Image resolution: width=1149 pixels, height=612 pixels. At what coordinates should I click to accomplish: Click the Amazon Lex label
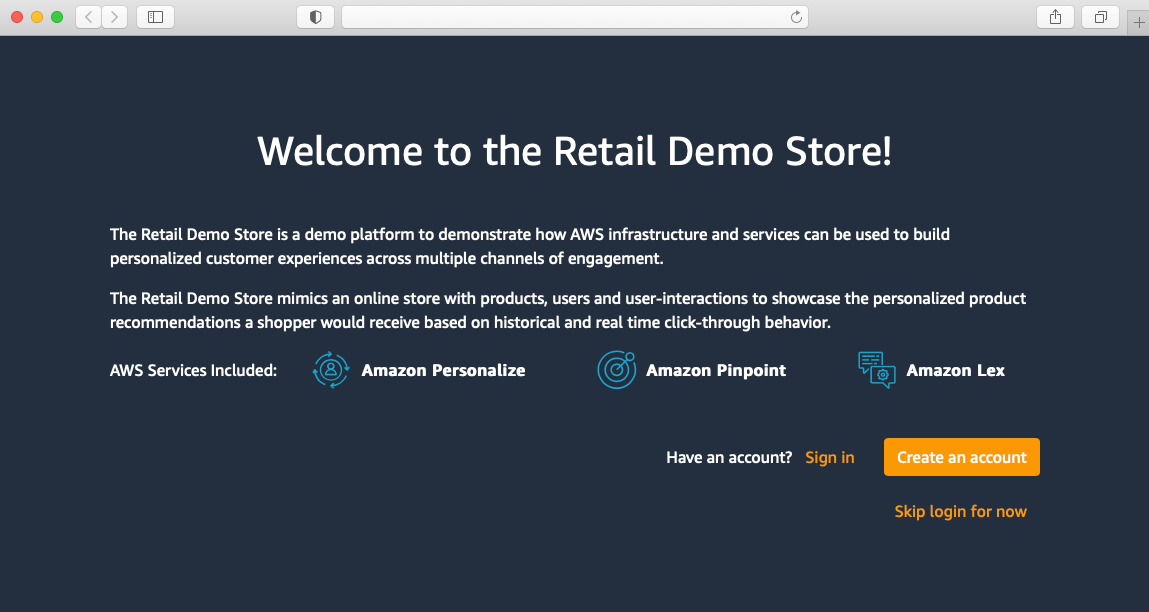click(x=956, y=370)
